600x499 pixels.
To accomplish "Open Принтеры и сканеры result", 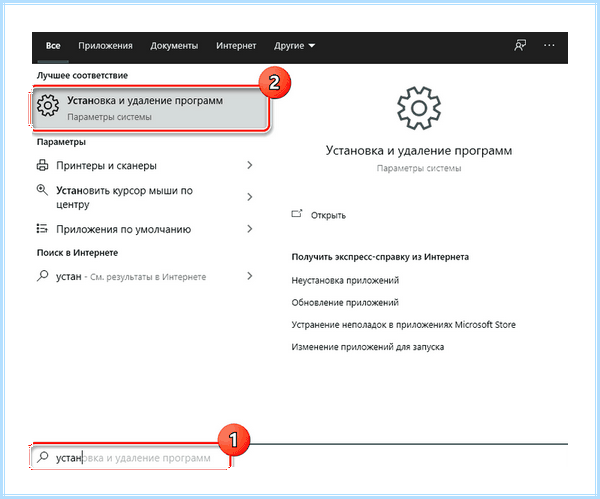I will (145, 166).
